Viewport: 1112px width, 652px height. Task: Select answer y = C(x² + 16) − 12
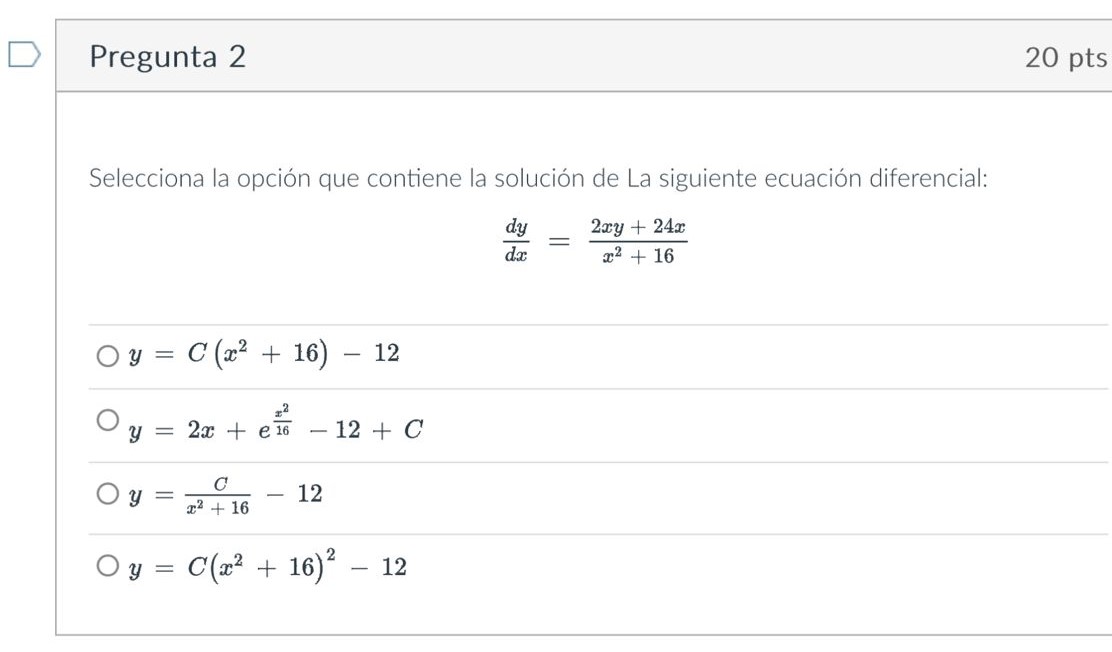262,352
